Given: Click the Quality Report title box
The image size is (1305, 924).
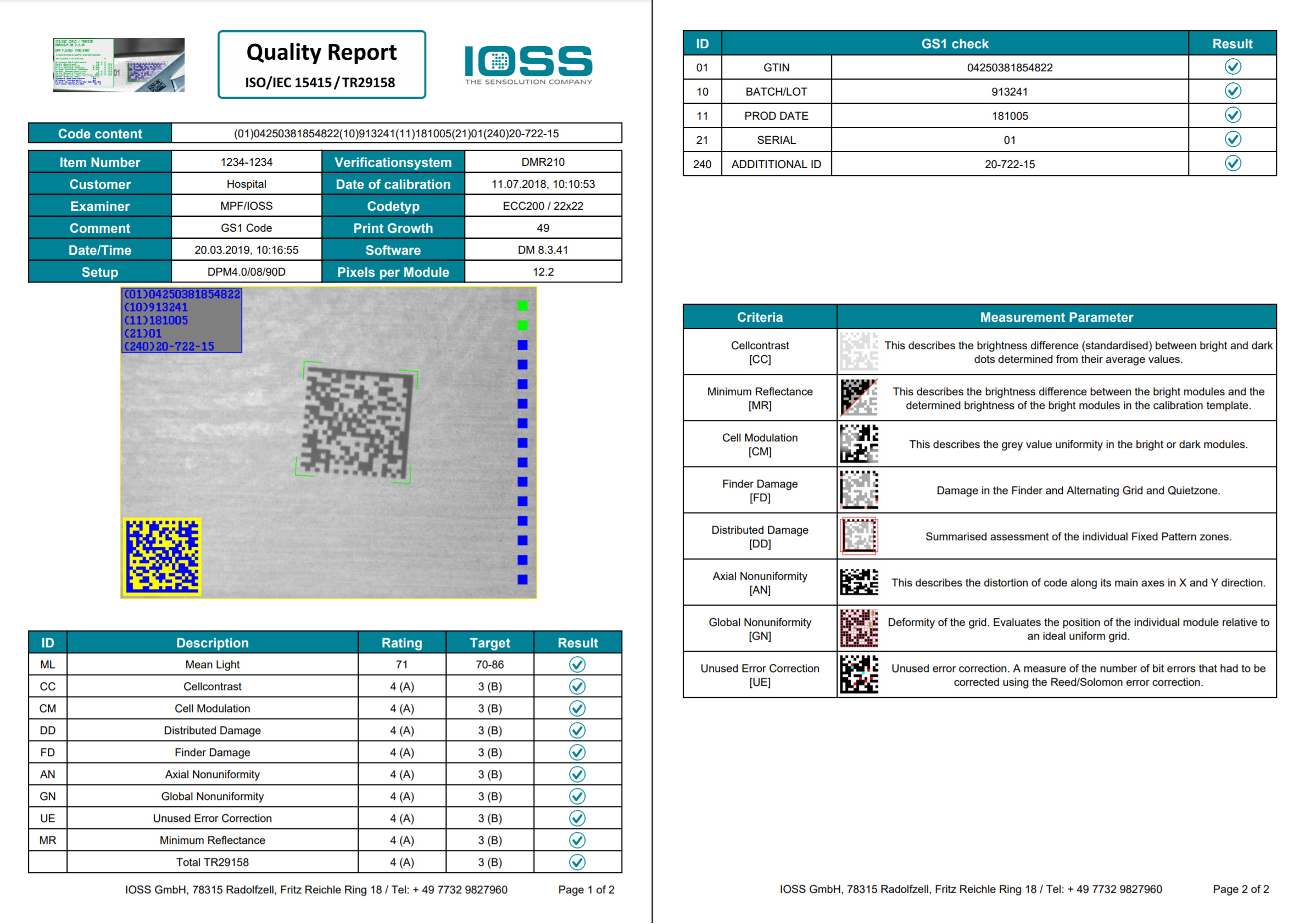Looking at the screenshot, I should tap(322, 65).
